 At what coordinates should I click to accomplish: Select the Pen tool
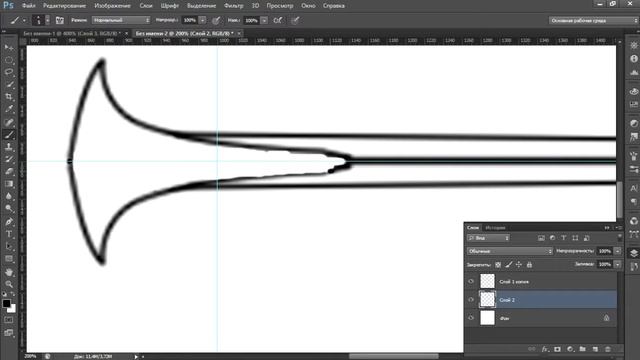tap(9, 222)
